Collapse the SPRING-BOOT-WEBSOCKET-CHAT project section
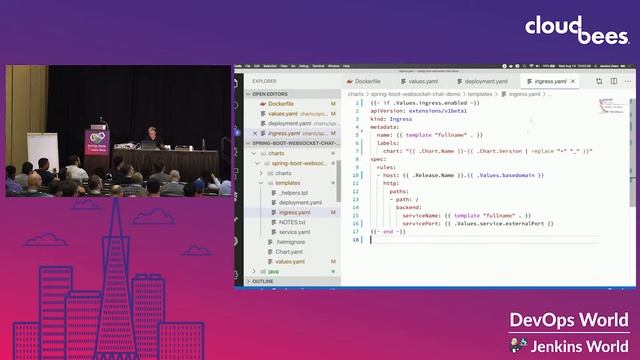 click(x=293, y=143)
